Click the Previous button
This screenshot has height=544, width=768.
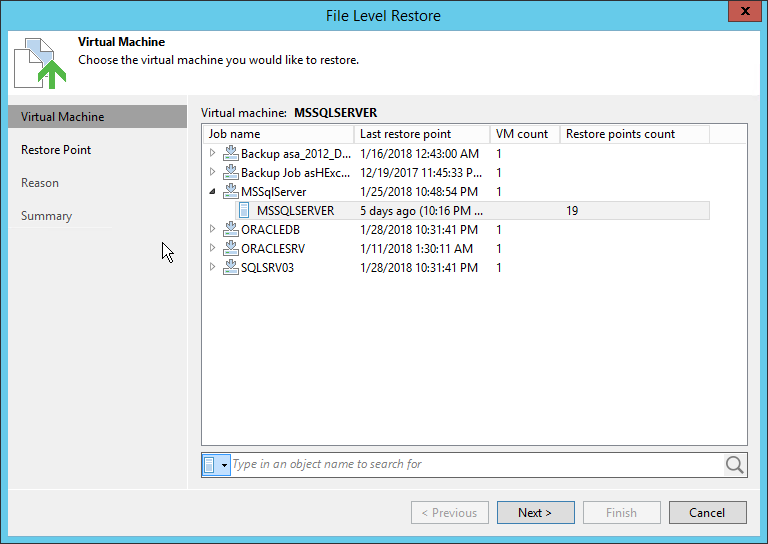point(450,513)
